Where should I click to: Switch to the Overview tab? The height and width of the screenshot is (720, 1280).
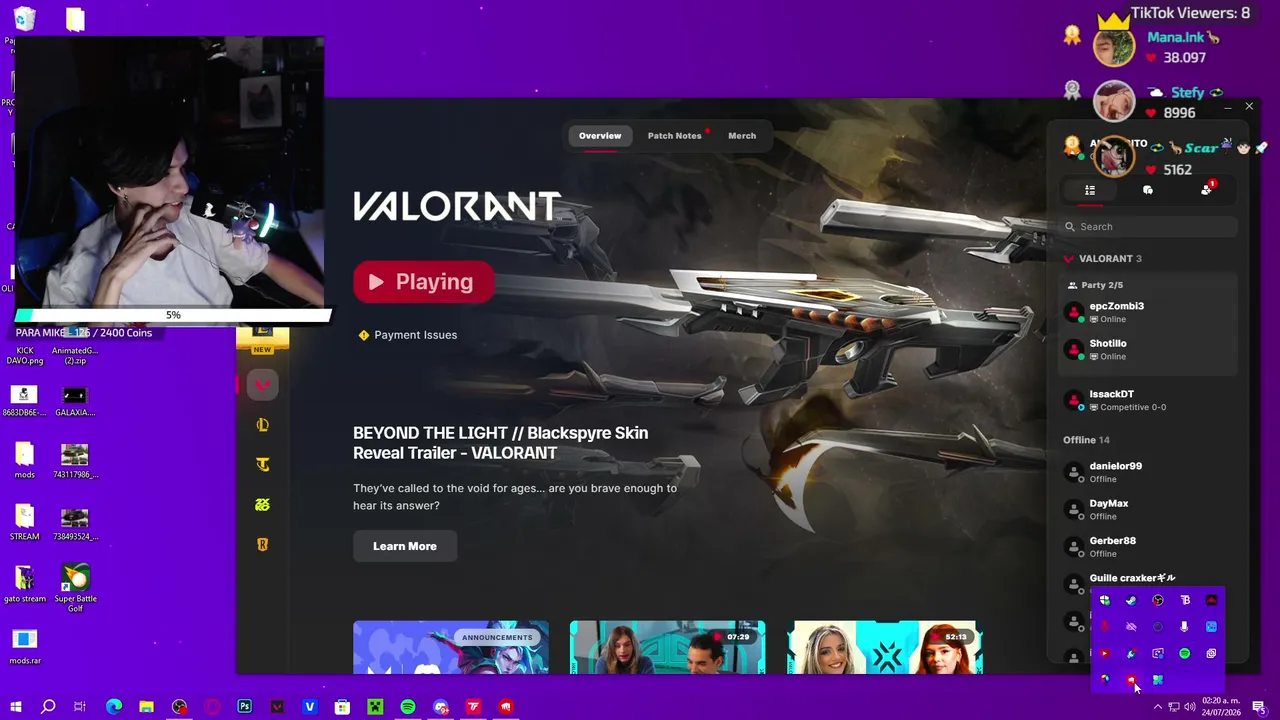600,136
